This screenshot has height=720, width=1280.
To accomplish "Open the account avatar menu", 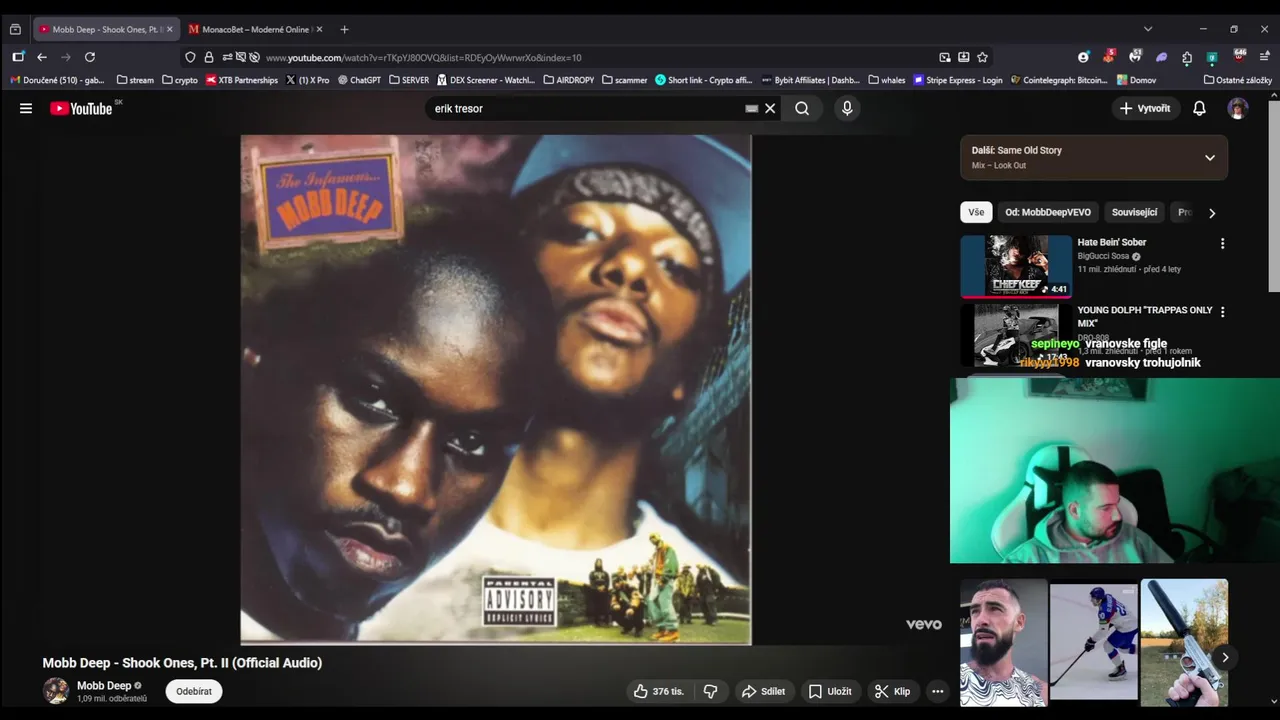I will pyautogui.click(x=1238, y=108).
